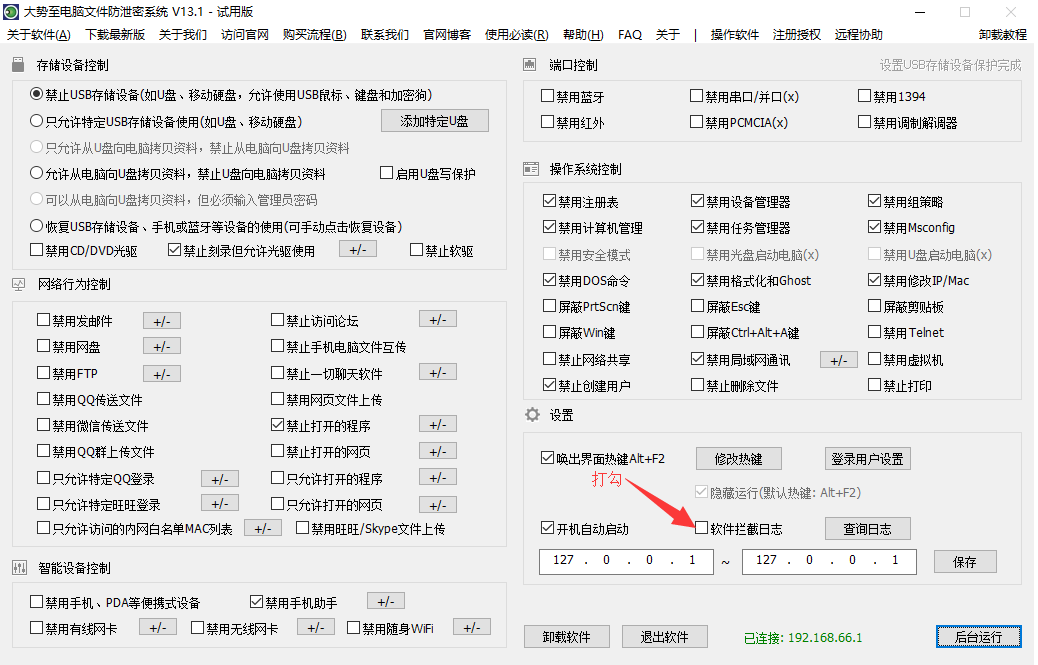Click the 智能设备控制 sliders icon
Viewport: 1038px width, 665px height.
19,568
